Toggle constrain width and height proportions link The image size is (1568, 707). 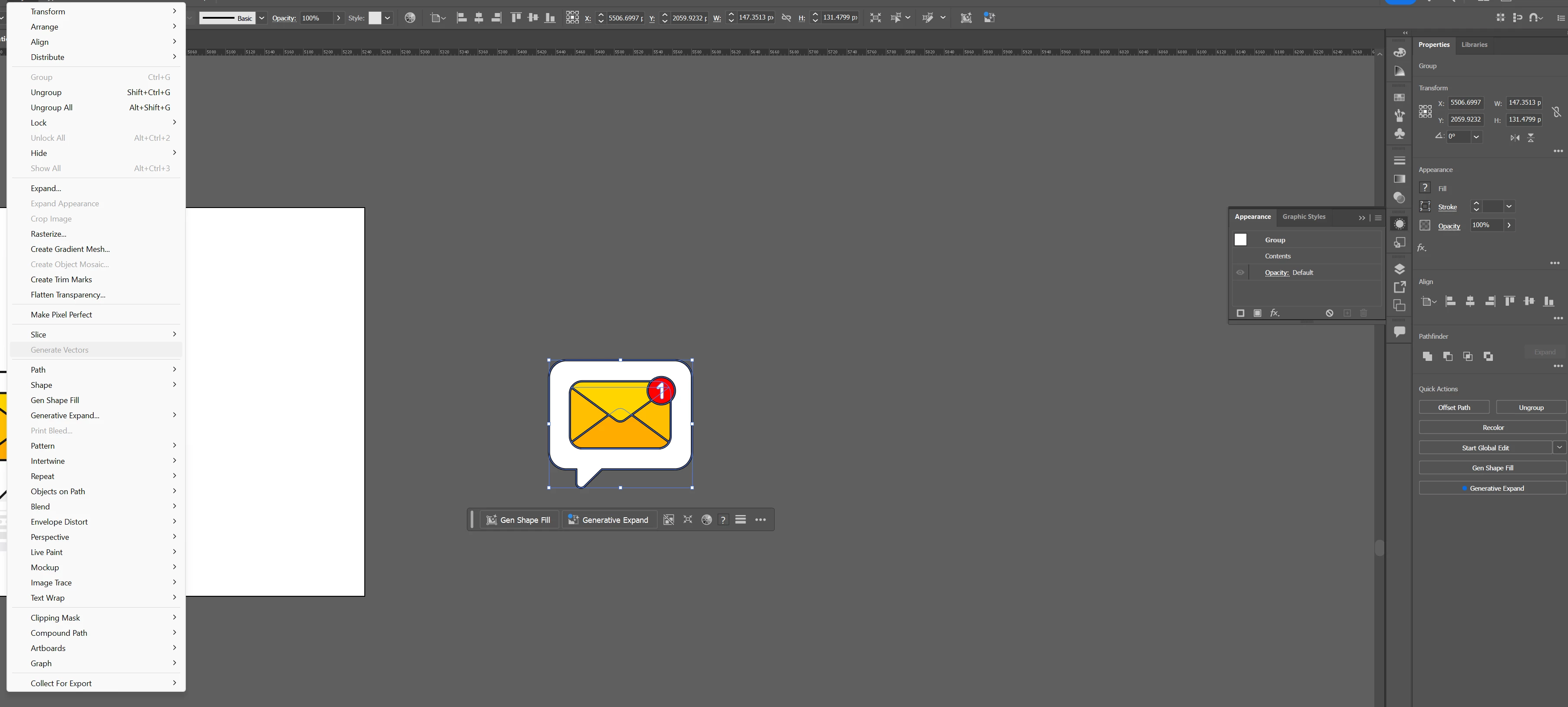click(1556, 112)
